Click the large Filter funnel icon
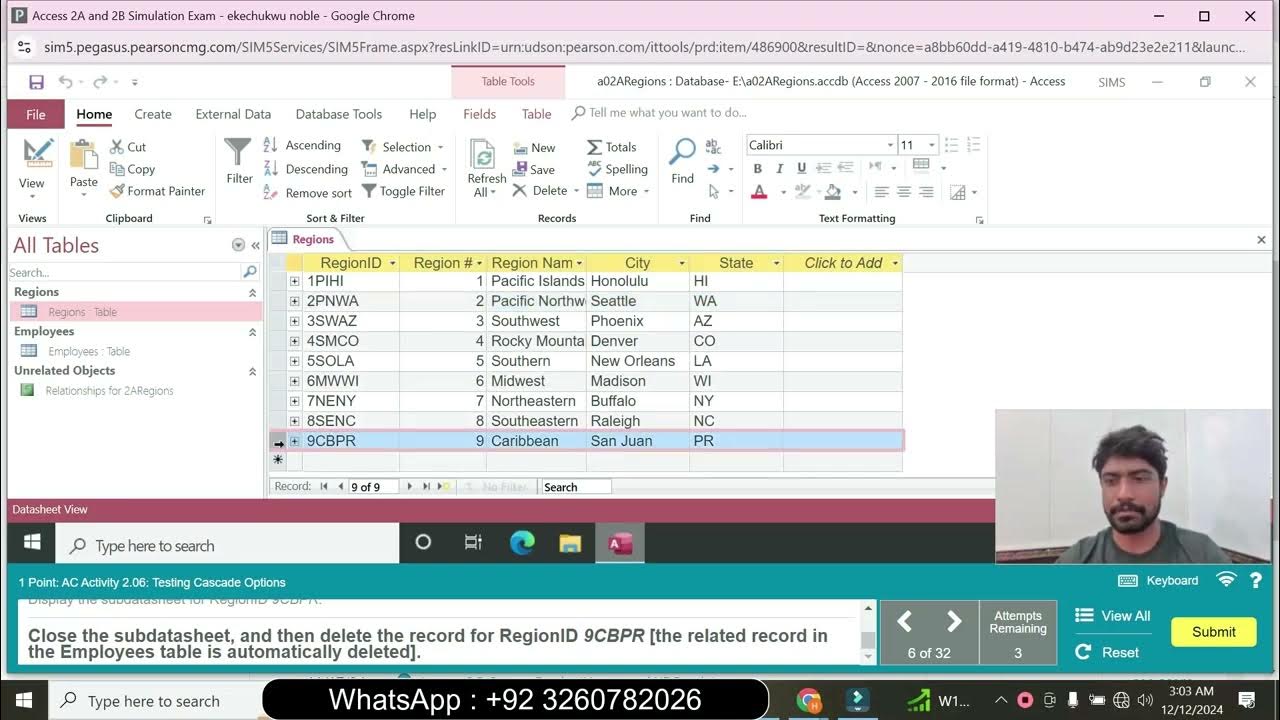 tap(238, 162)
